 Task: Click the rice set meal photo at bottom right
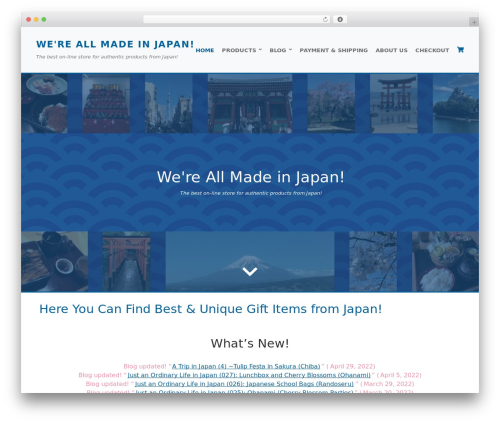[445, 261]
